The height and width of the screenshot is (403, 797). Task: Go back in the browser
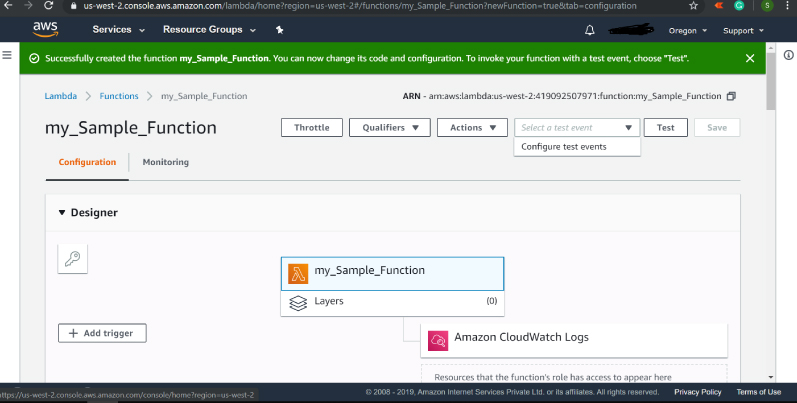8,6
